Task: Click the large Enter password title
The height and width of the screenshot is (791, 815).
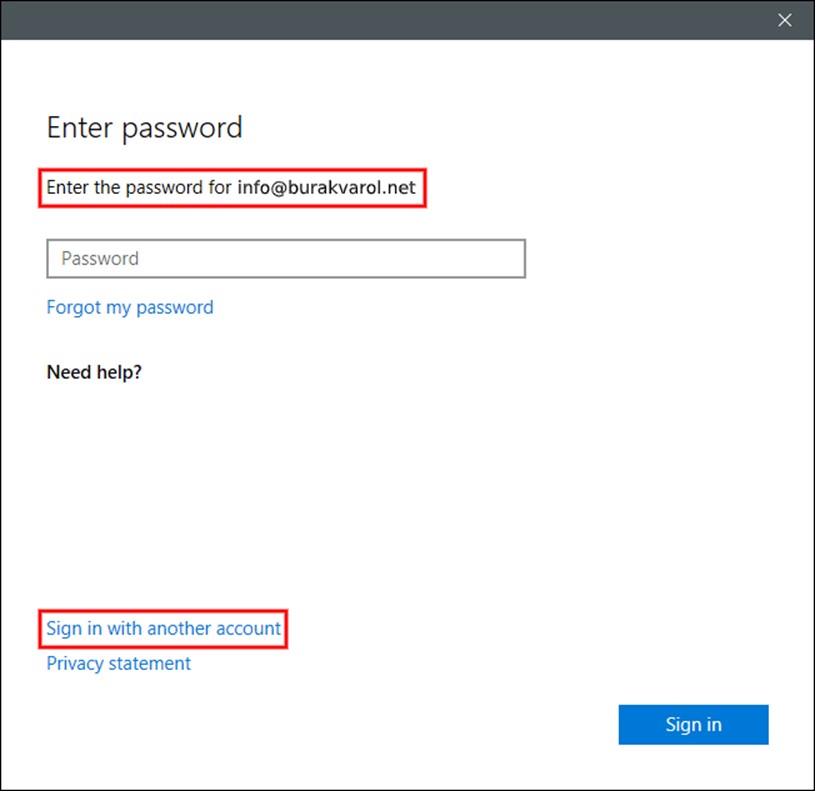Action: point(144,128)
